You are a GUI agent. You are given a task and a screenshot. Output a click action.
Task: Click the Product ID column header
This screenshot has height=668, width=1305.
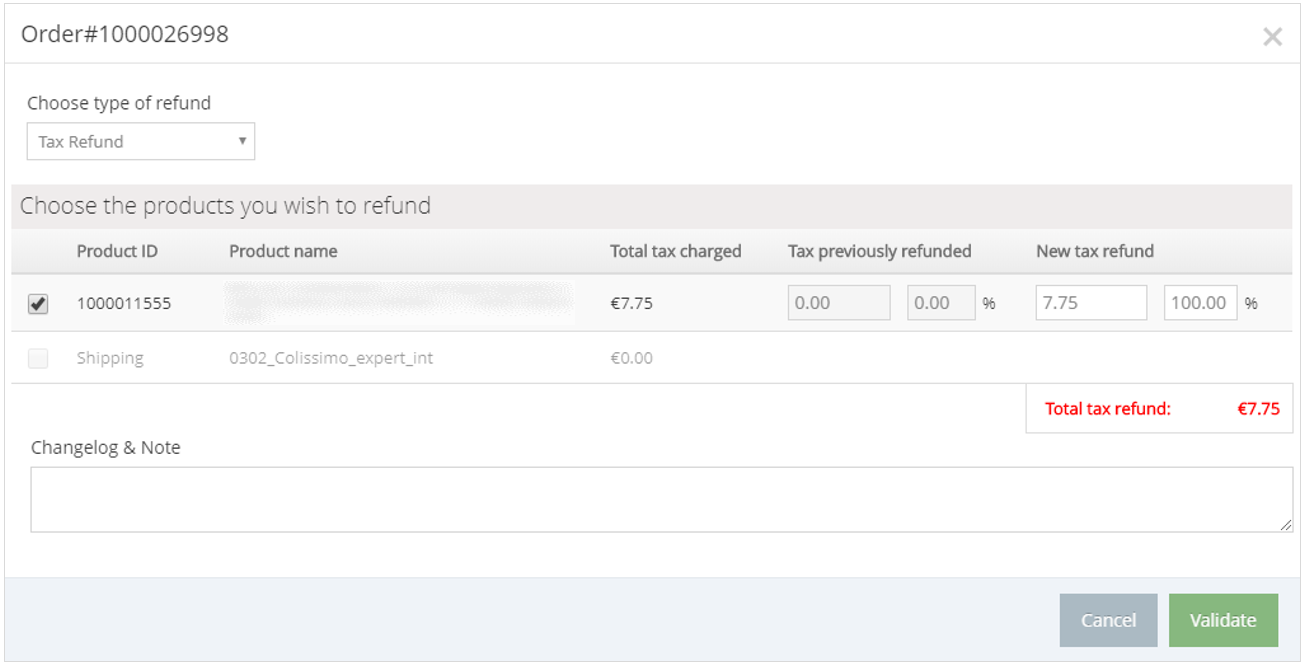tap(117, 251)
